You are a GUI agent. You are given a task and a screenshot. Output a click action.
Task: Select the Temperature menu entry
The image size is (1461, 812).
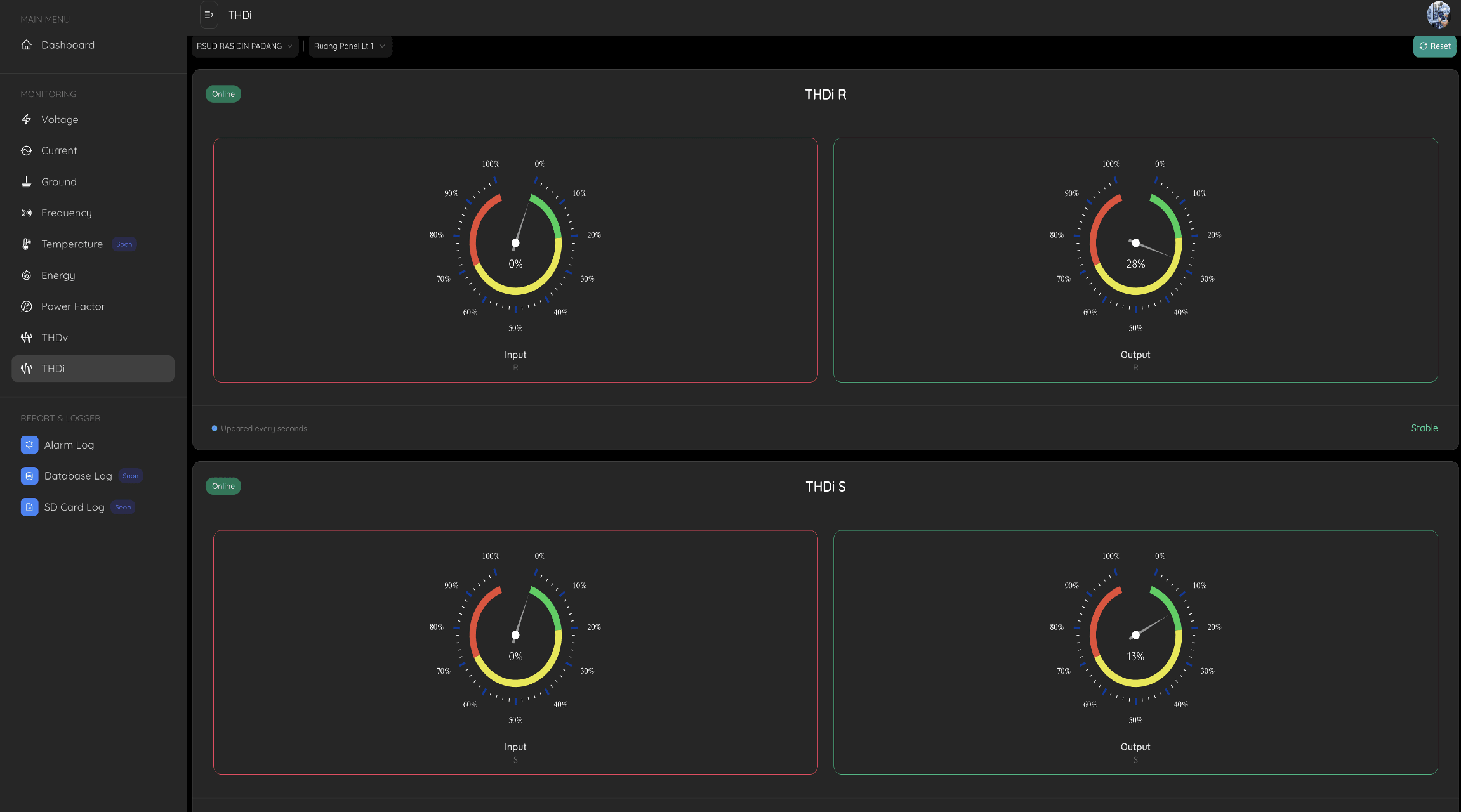point(72,244)
